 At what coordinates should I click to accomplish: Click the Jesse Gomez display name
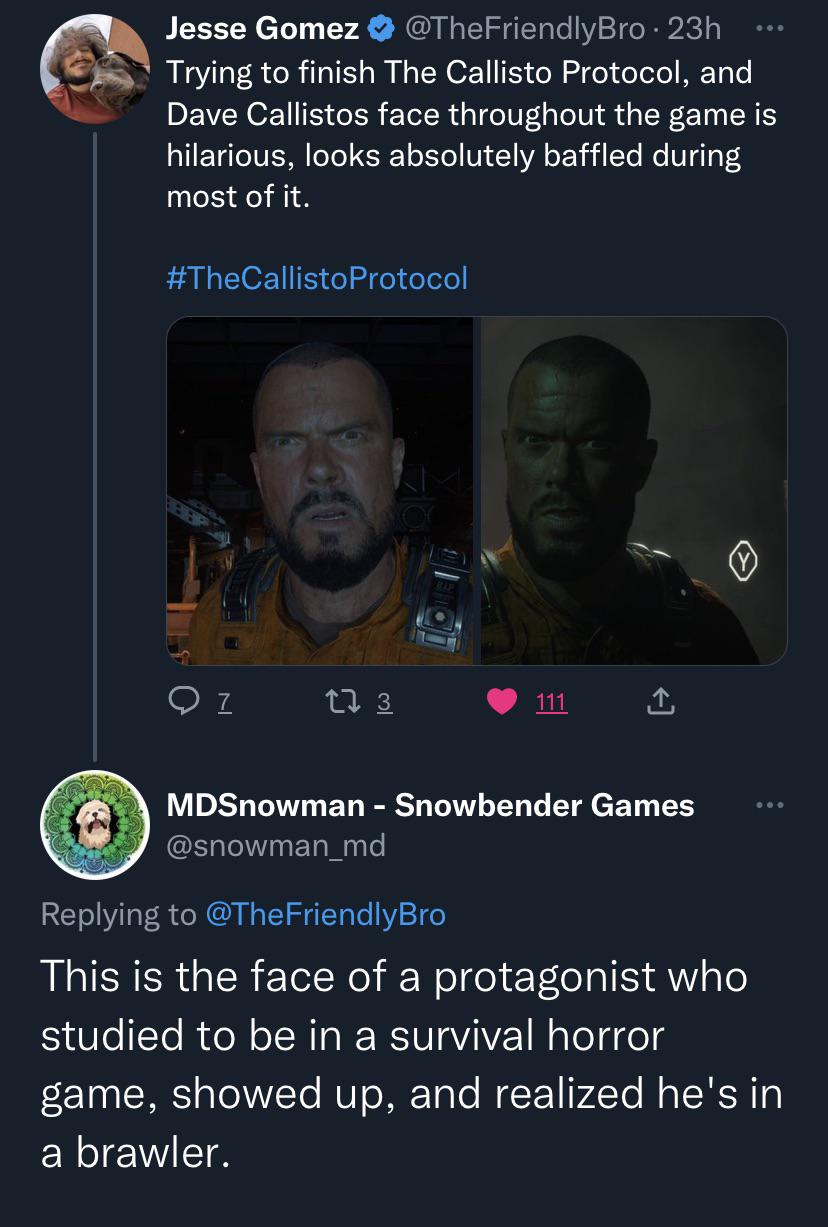coord(262,30)
